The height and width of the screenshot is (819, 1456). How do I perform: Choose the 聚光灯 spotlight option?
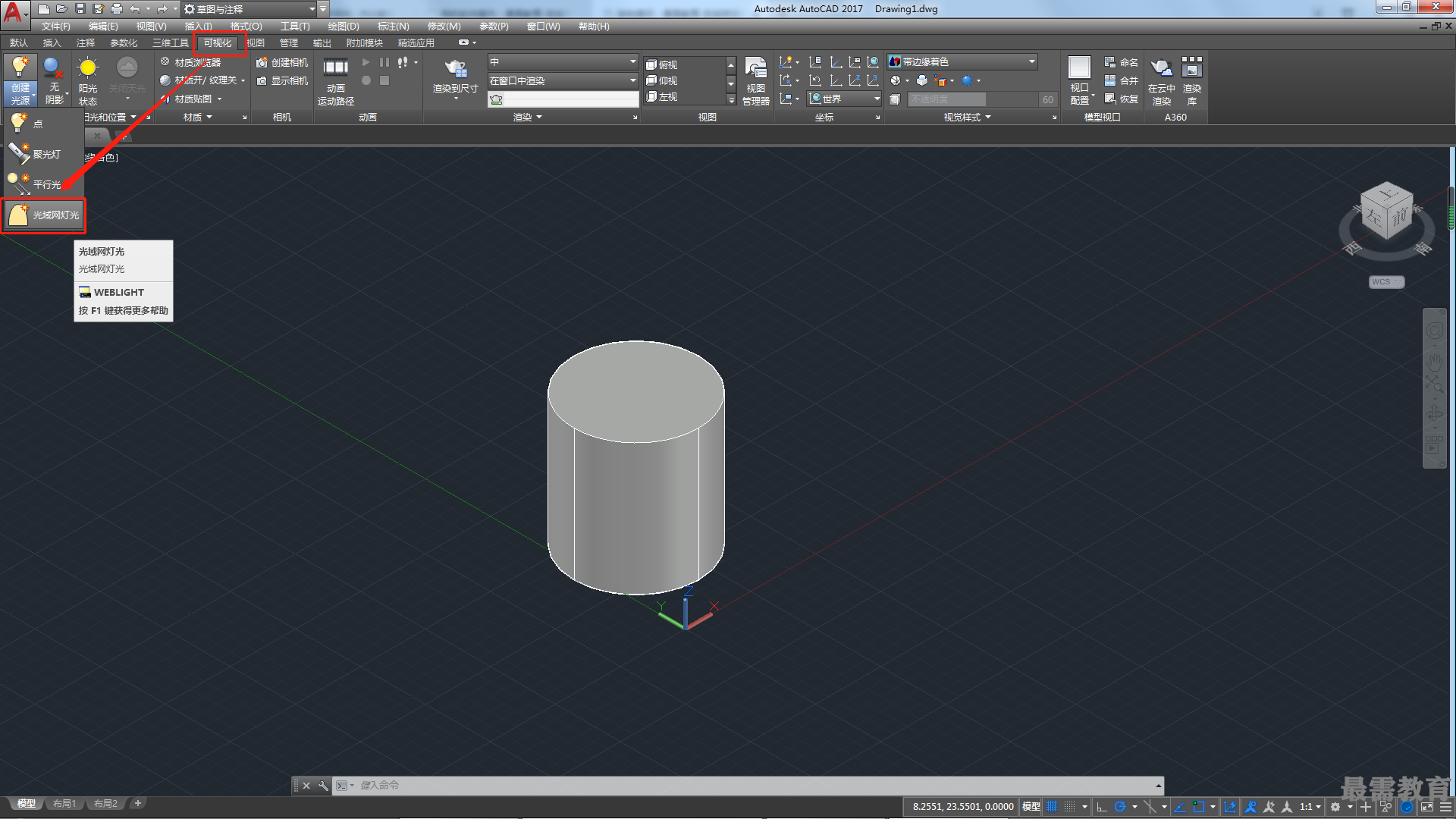click(x=43, y=154)
